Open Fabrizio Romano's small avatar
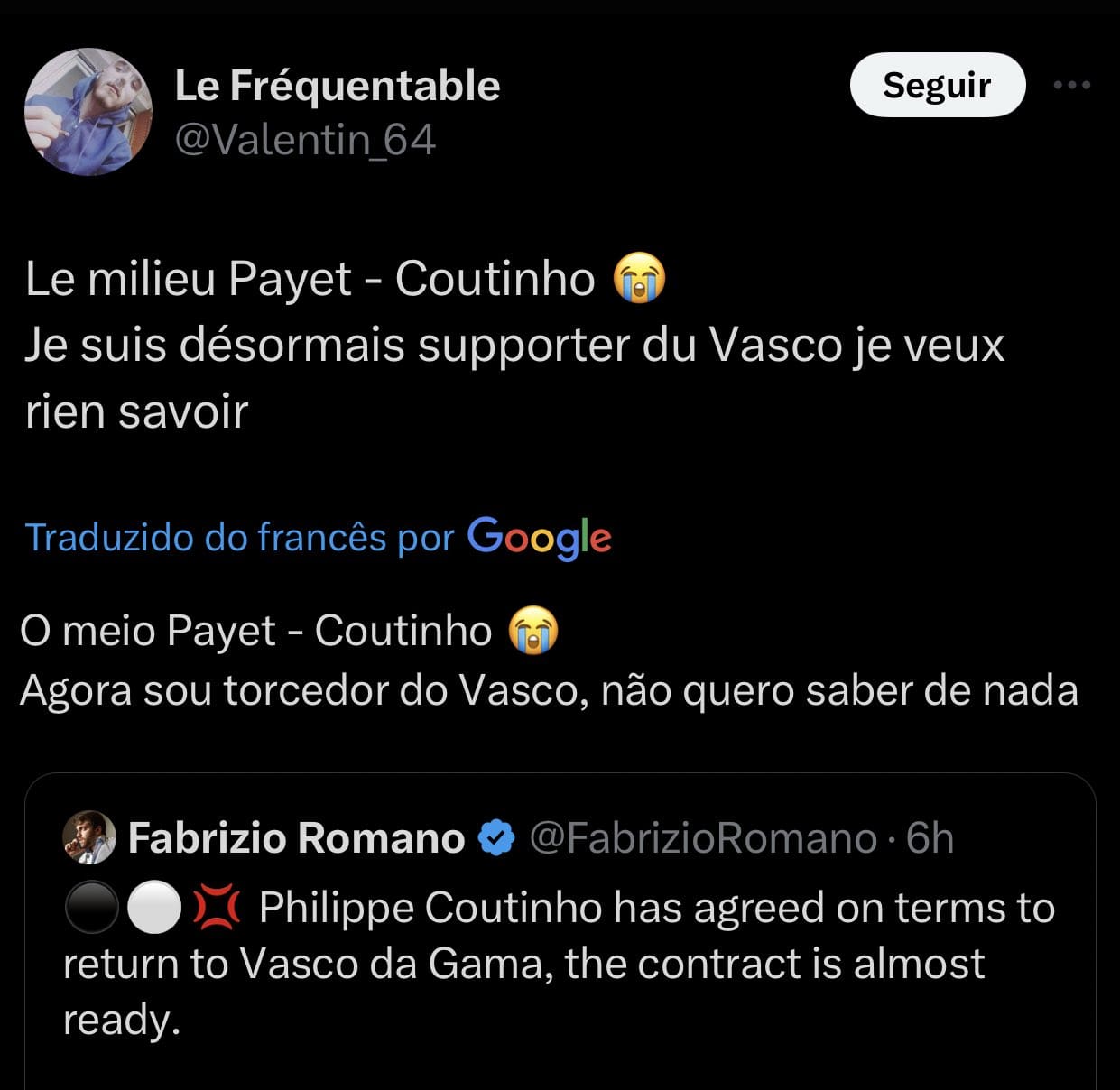Image resolution: width=1120 pixels, height=1090 pixels. tap(89, 837)
